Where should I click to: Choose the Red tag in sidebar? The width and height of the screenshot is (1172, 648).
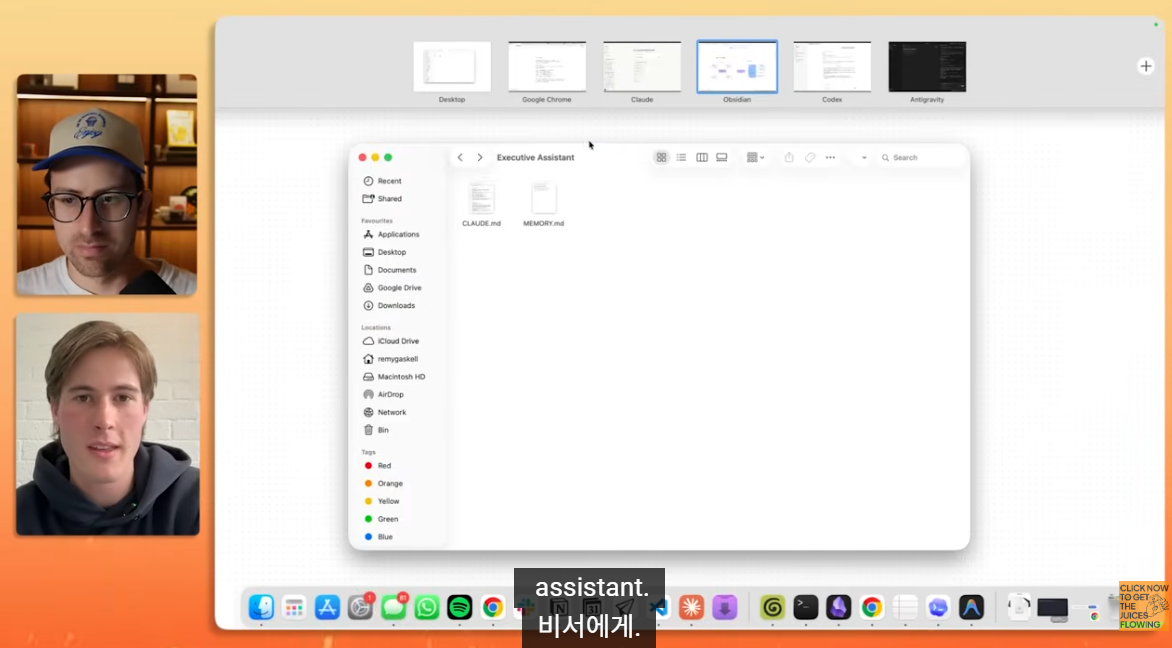point(384,466)
